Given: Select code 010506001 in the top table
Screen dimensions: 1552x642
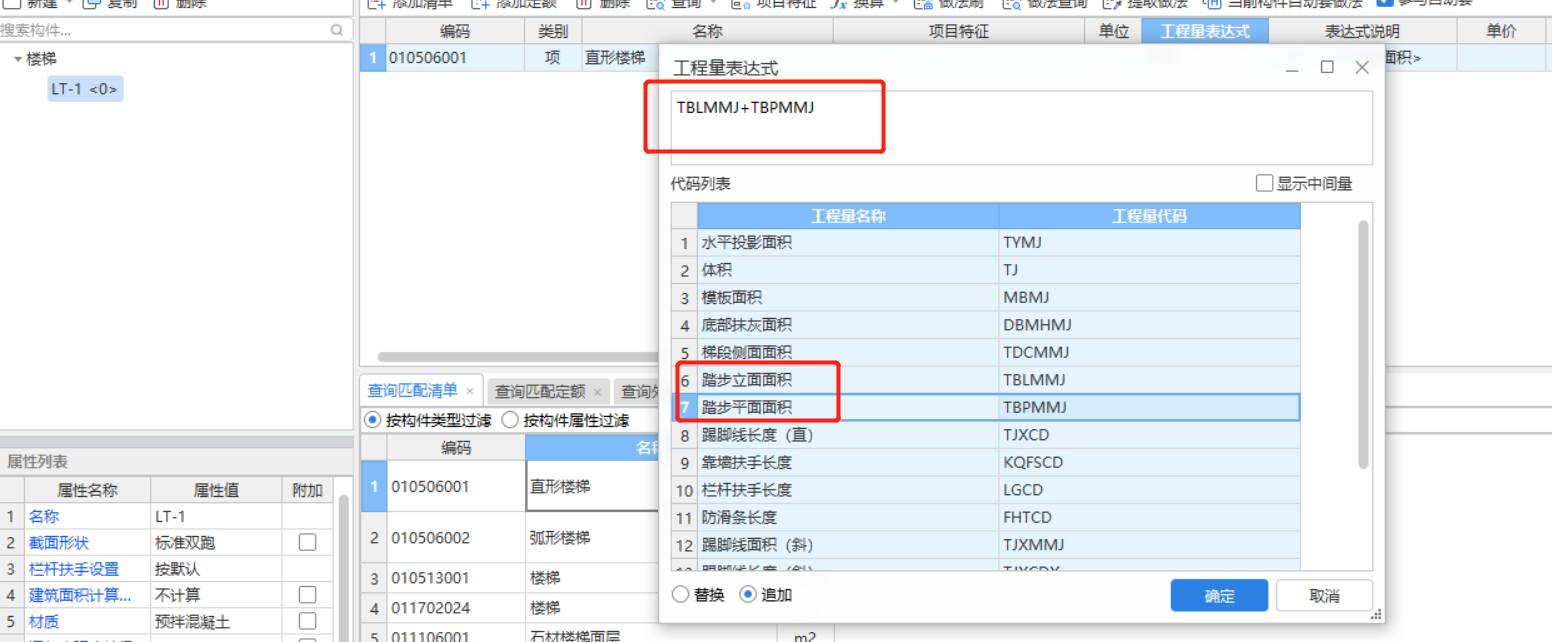Looking at the screenshot, I should coord(454,58).
